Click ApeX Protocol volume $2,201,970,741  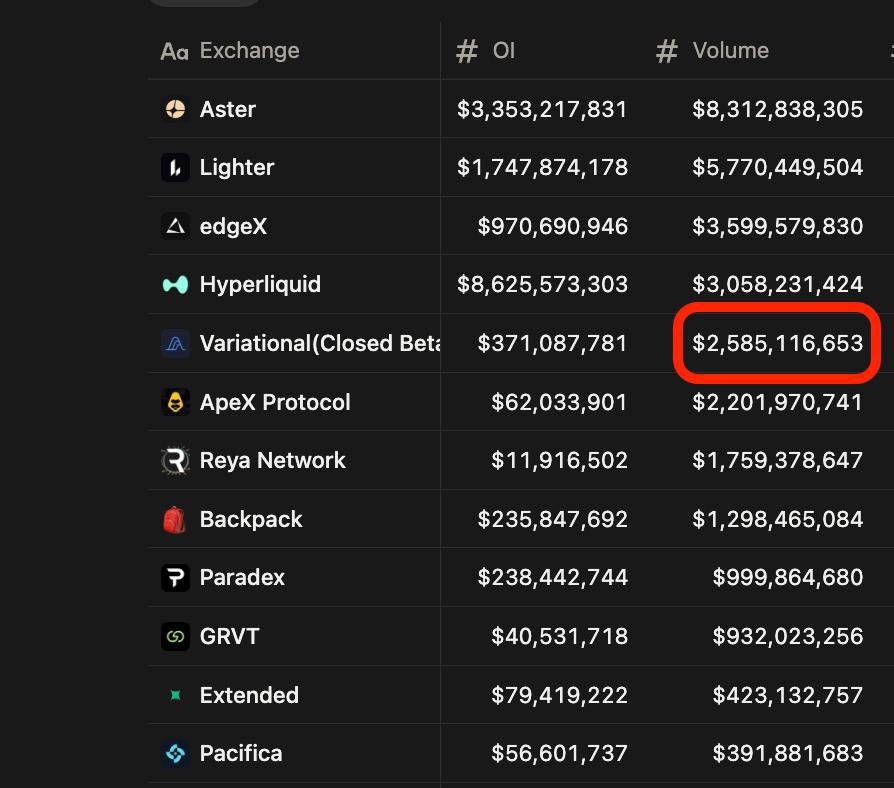pyautogui.click(x=777, y=402)
